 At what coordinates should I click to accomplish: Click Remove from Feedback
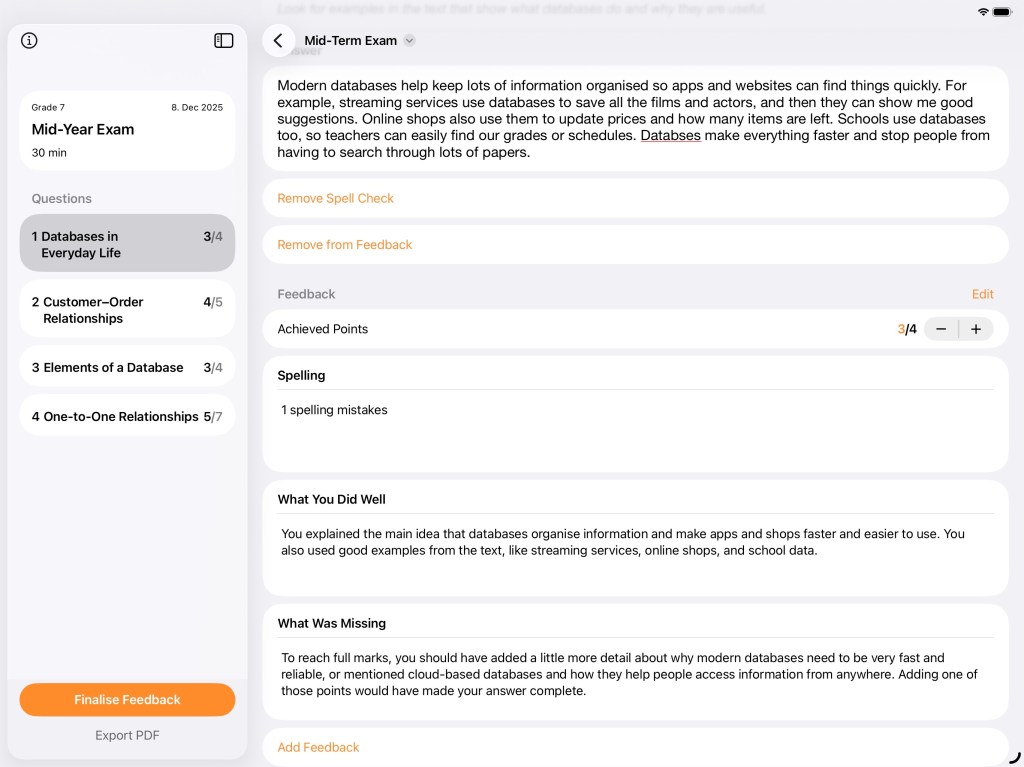click(x=345, y=245)
